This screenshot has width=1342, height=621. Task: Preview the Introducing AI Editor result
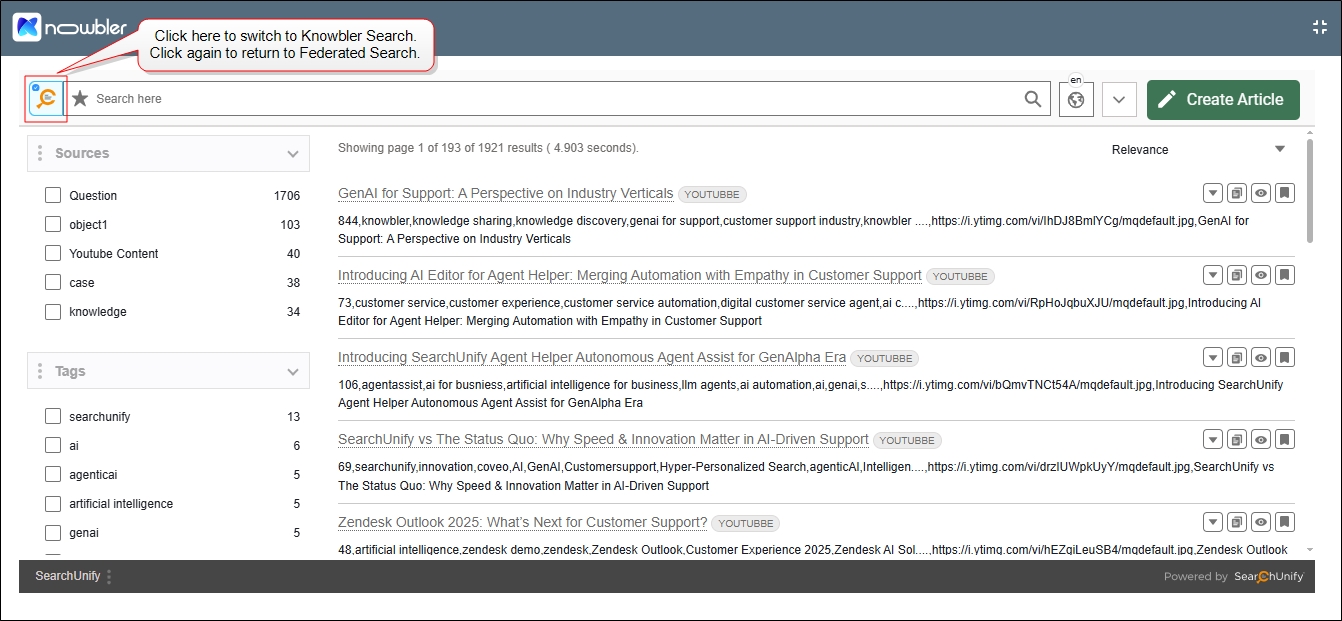pos(1261,275)
